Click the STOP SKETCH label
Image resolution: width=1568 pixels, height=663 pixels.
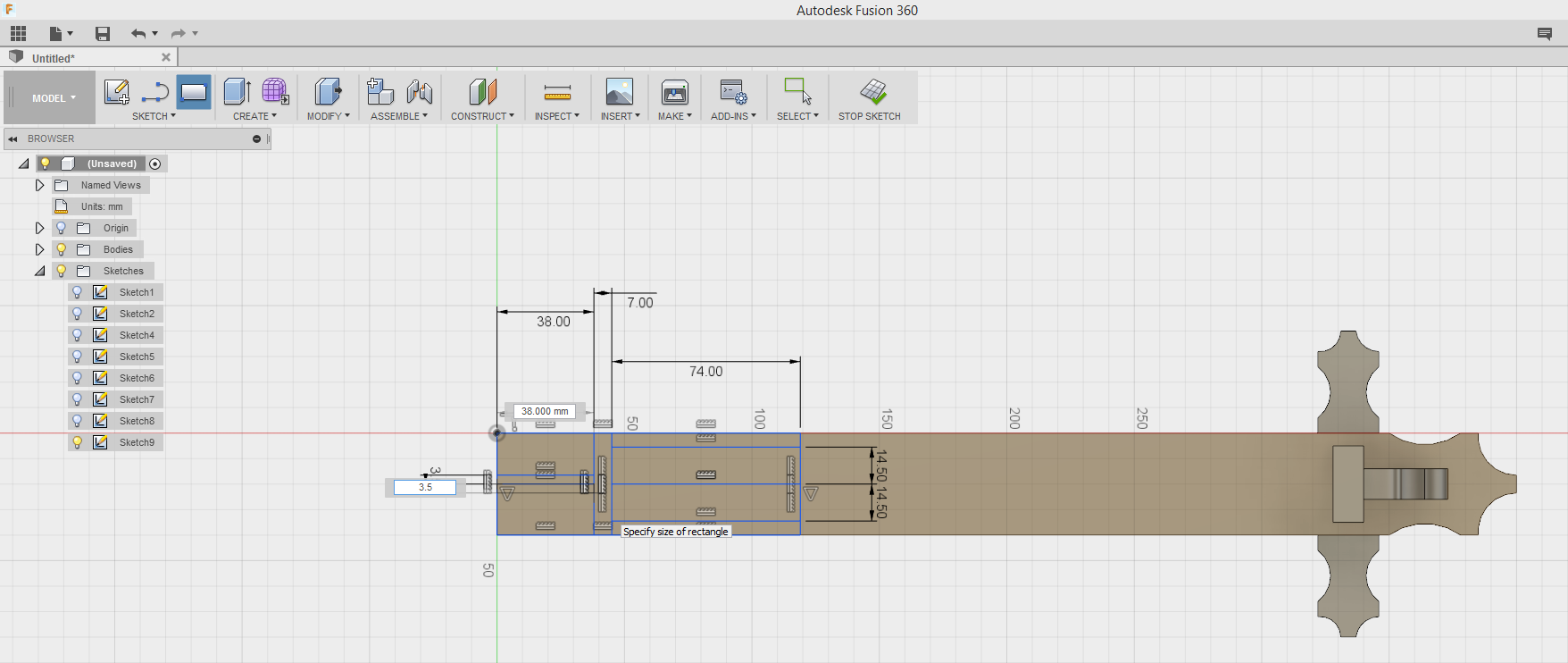pos(870,116)
